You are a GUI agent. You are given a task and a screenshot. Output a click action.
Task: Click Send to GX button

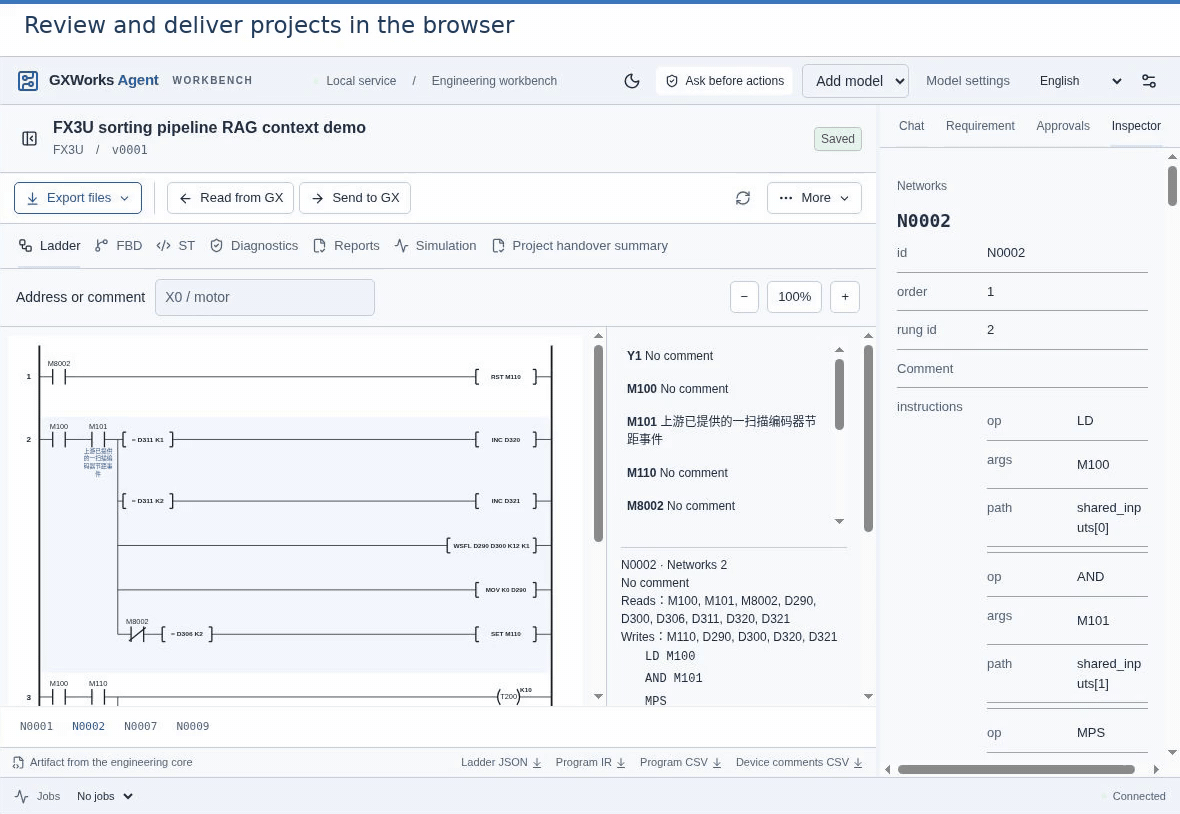pyautogui.click(x=355, y=198)
